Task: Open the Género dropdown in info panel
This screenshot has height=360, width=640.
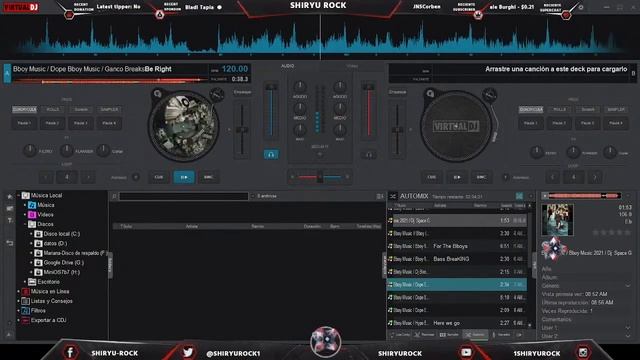Action: pyautogui.click(x=628, y=286)
